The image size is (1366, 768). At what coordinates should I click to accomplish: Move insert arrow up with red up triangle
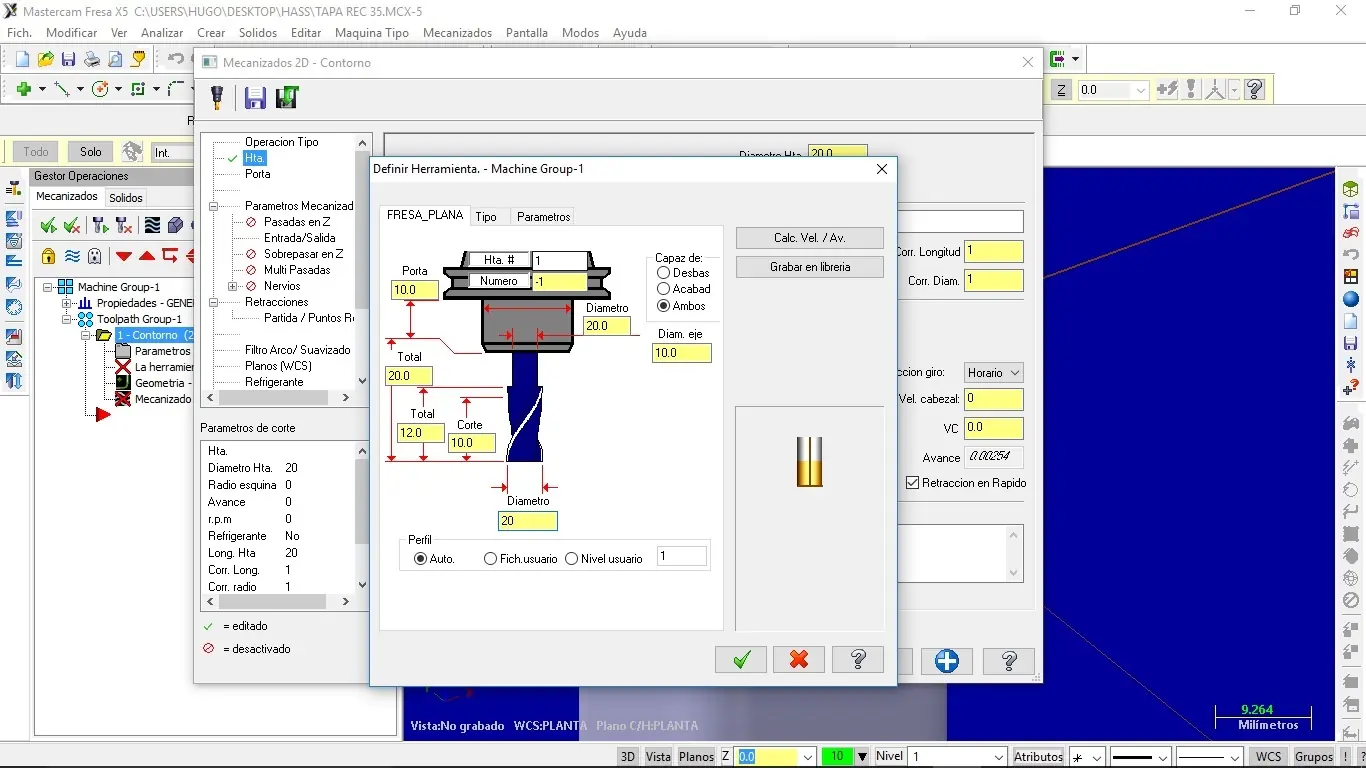click(147, 256)
